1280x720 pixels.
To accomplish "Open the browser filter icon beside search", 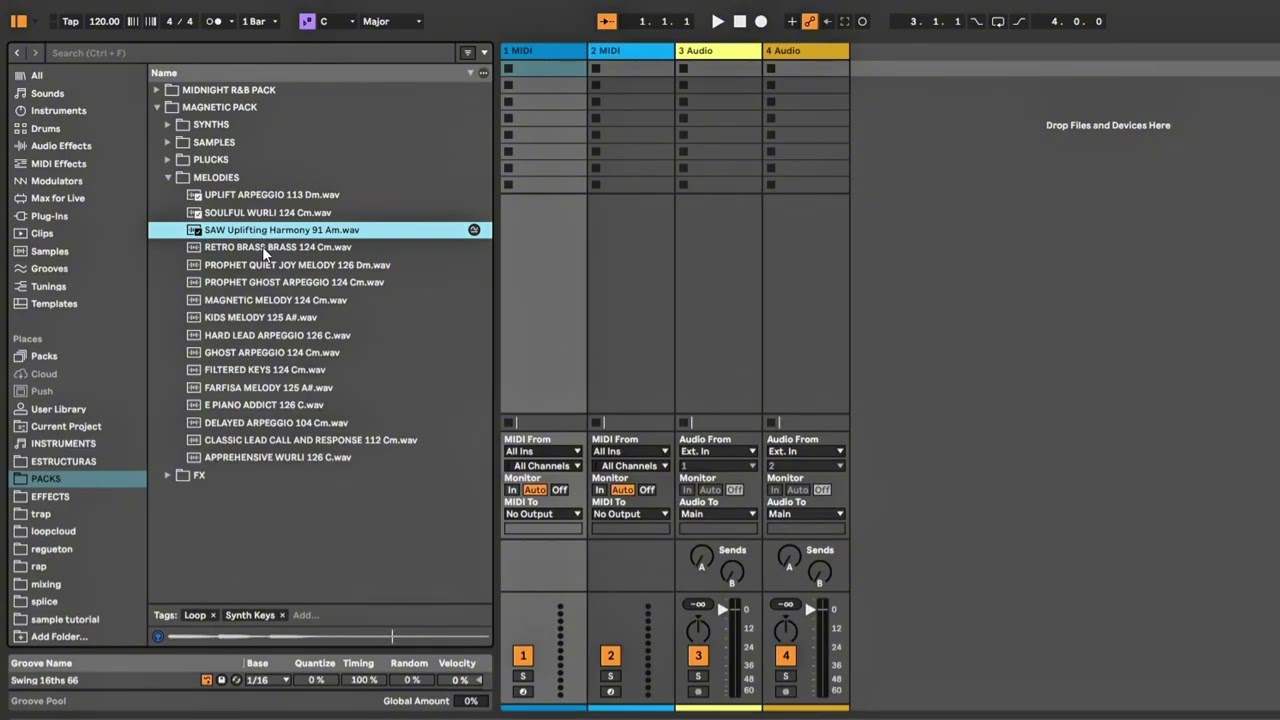I will coord(467,53).
